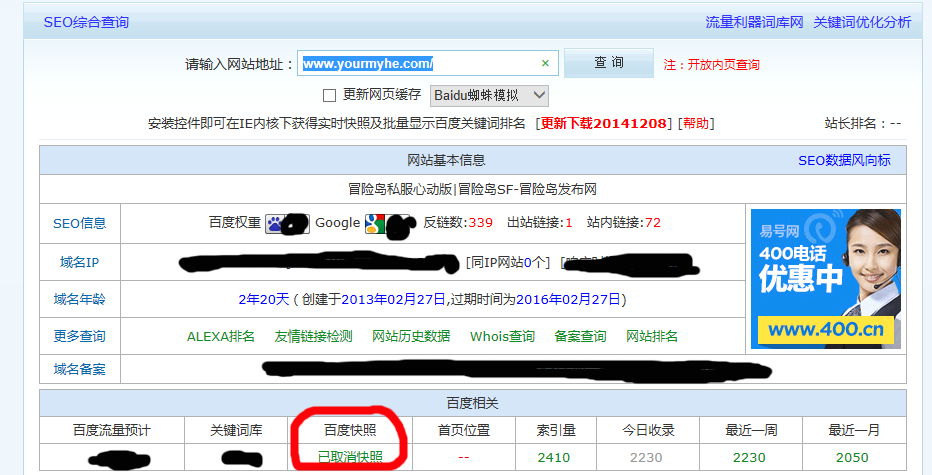Enable the 更新网页缓存 checkbox
Image resolution: width=932 pixels, height=475 pixels.
point(329,96)
